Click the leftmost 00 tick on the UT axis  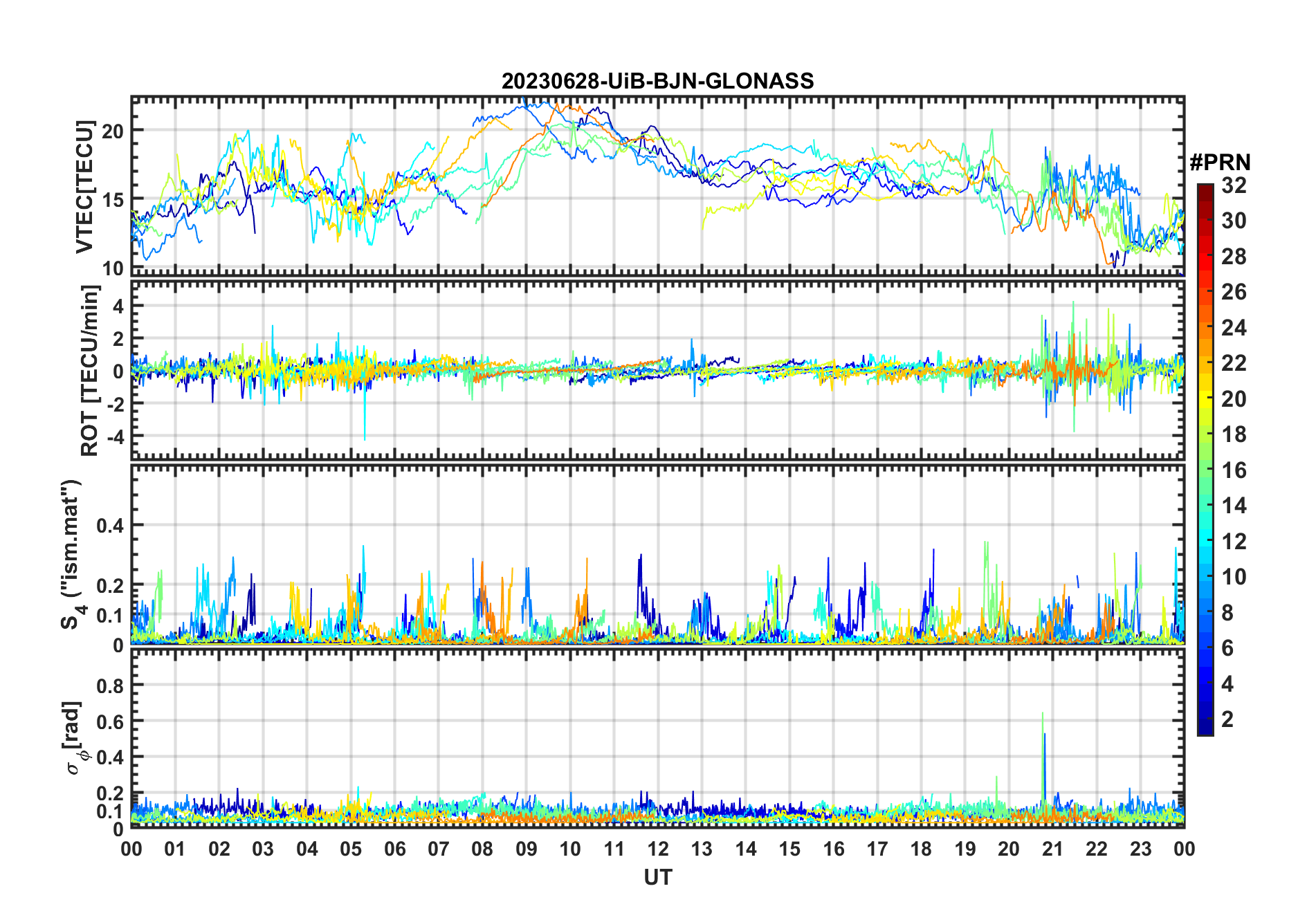click(x=131, y=849)
